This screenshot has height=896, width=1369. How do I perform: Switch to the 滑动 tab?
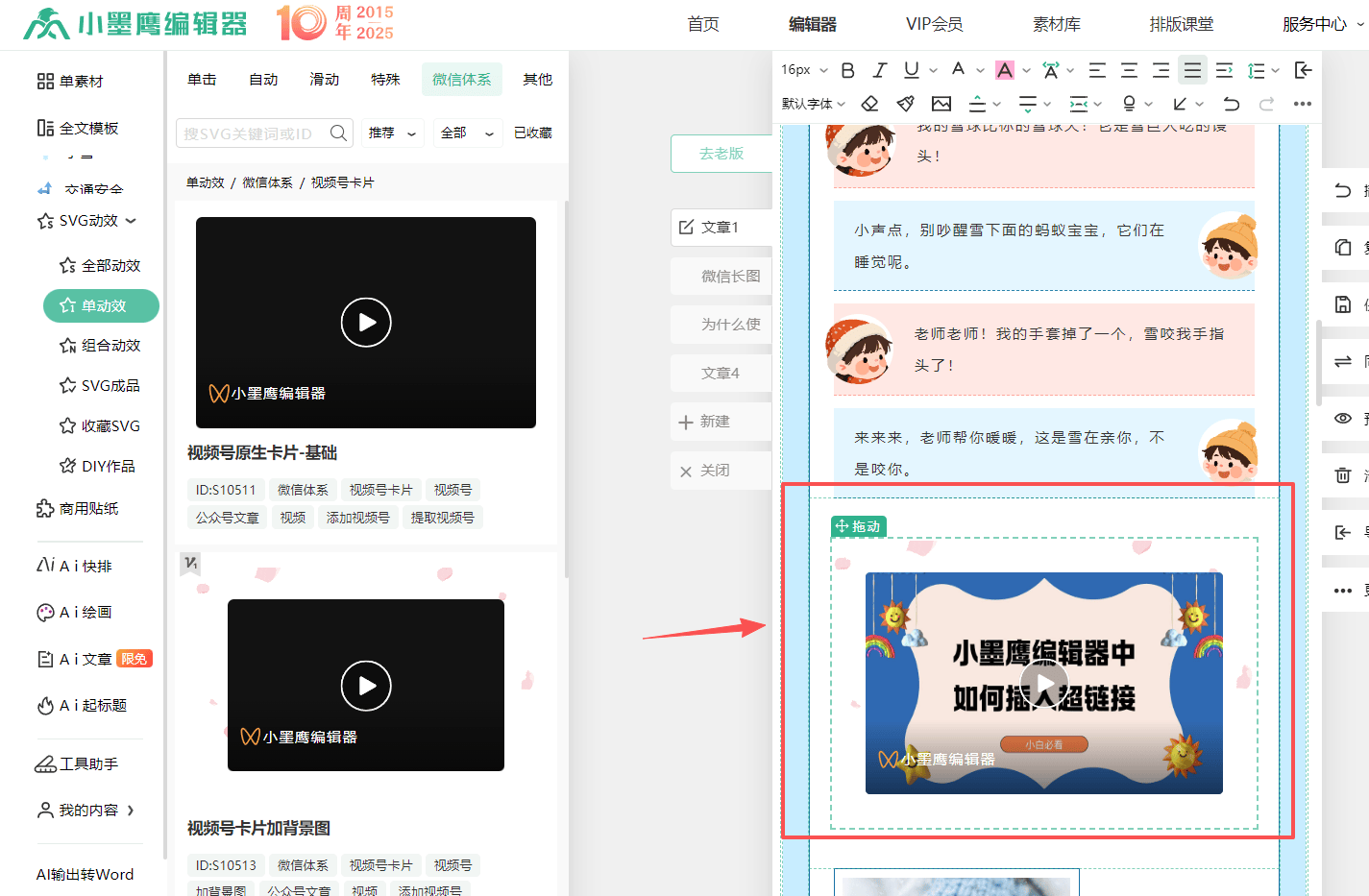coord(324,80)
